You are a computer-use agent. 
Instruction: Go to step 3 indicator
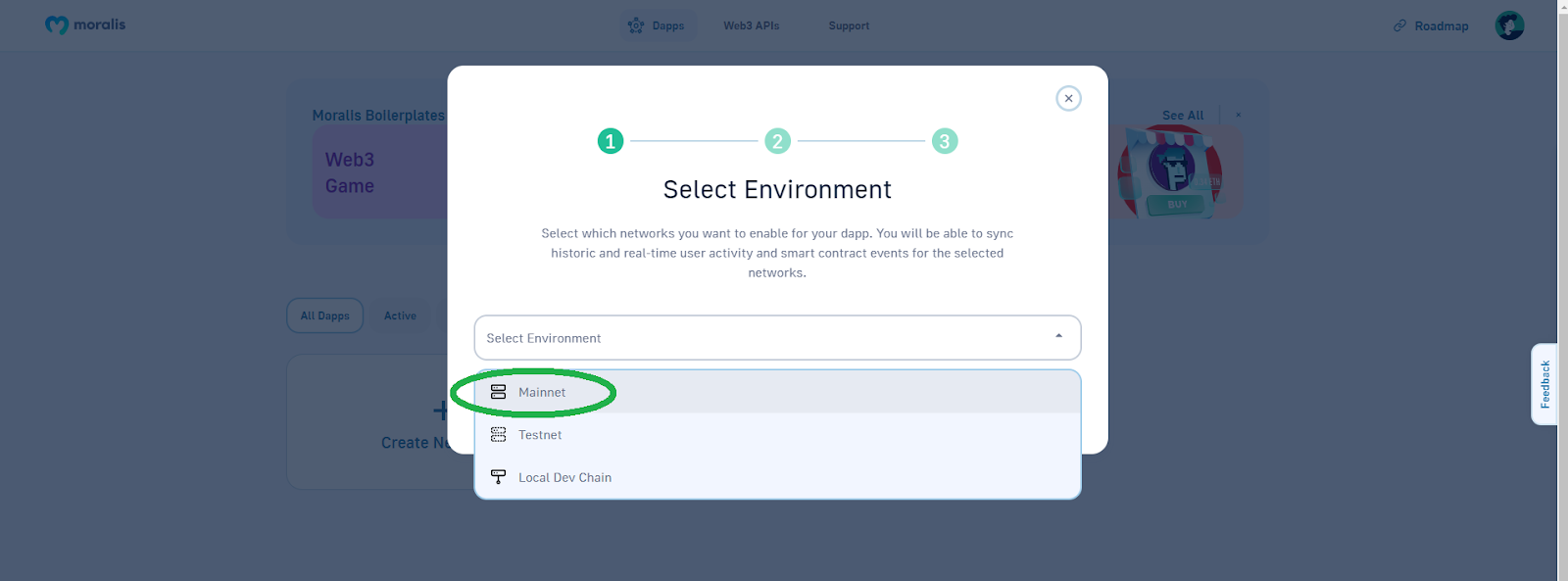click(x=945, y=141)
